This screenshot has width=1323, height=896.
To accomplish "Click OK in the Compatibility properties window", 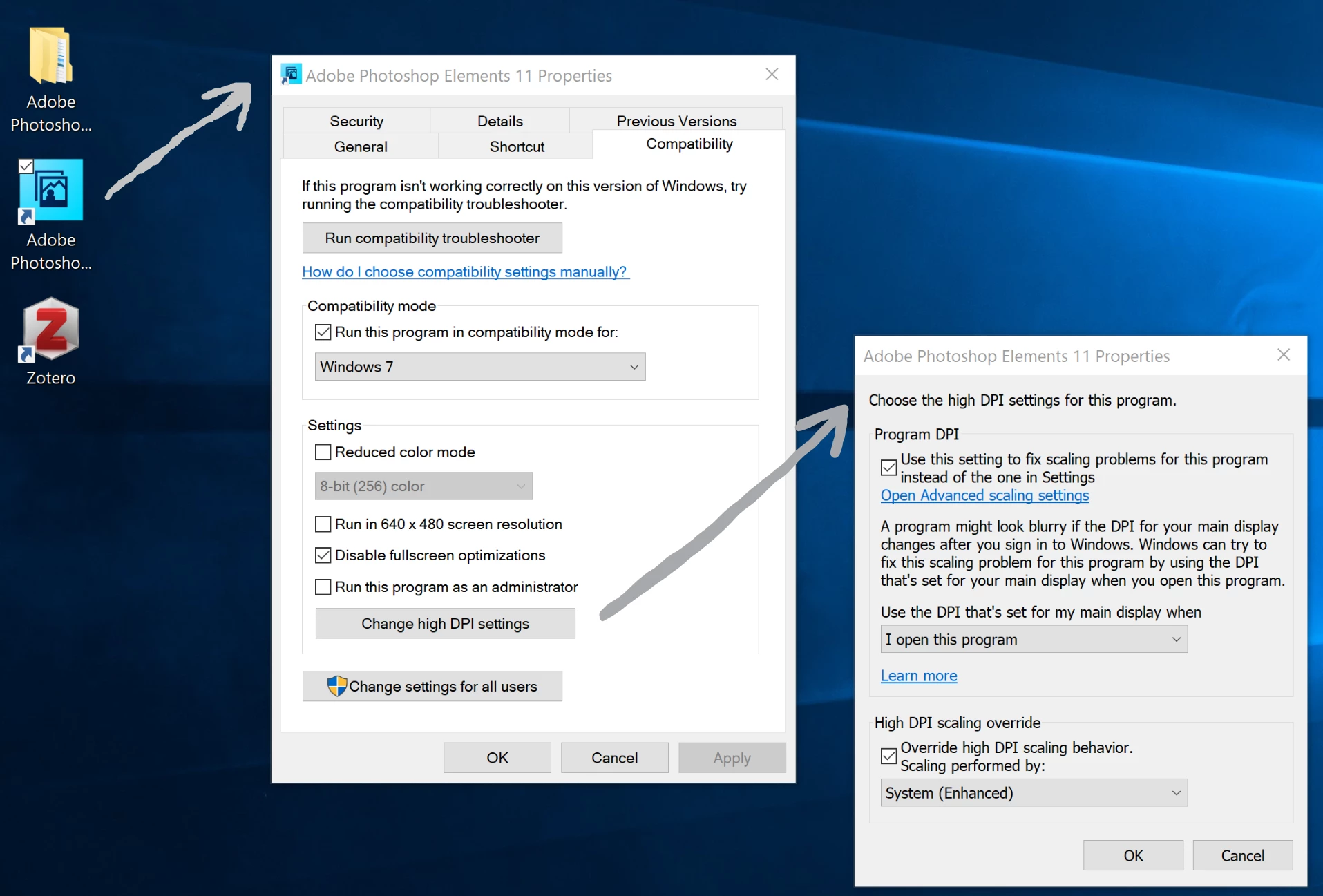I will [497, 758].
